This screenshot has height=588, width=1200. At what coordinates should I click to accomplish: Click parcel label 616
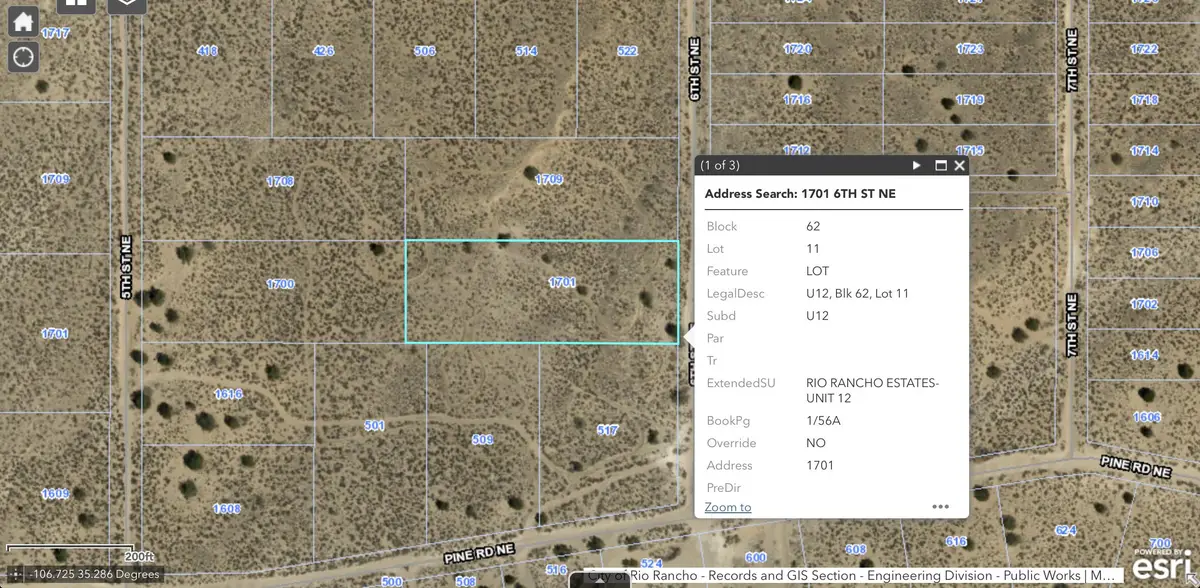click(956, 541)
